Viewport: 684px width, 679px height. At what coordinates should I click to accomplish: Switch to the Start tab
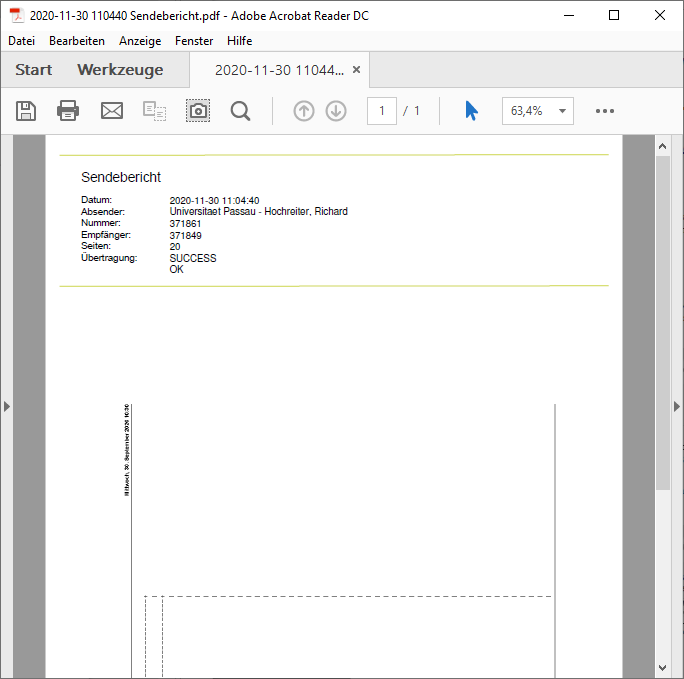34,70
